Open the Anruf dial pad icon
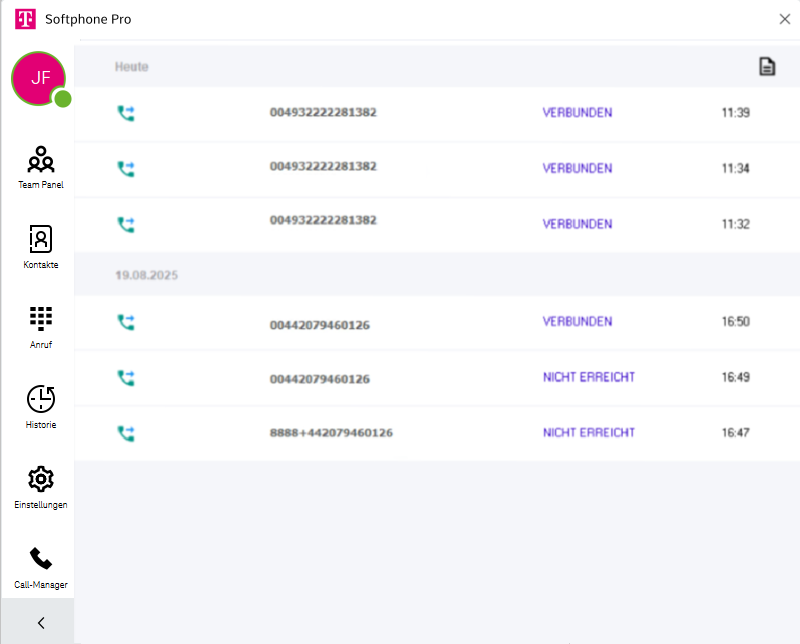This screenshot has height=644, width=800. pyautogui.click(x=41, y=318)
